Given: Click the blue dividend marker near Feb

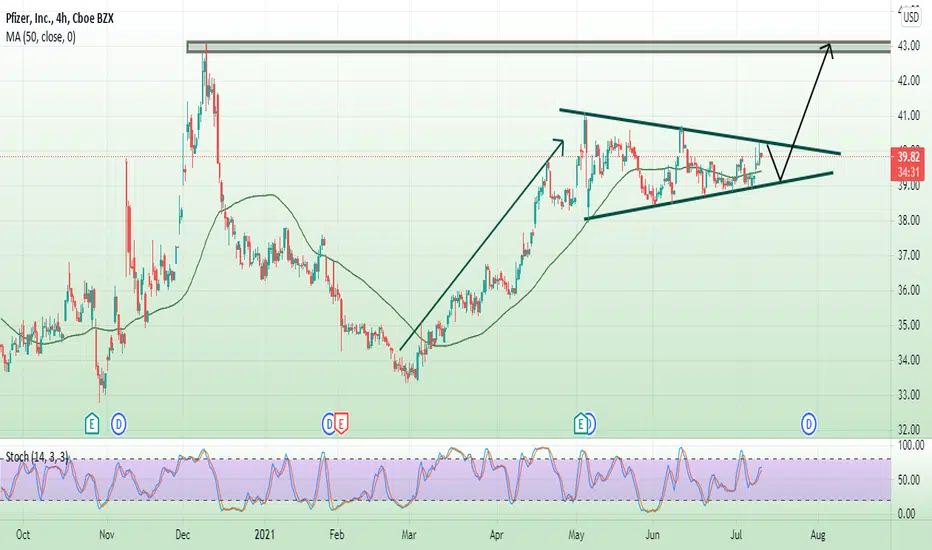Looking at the screenshot, I should (328, 424).
